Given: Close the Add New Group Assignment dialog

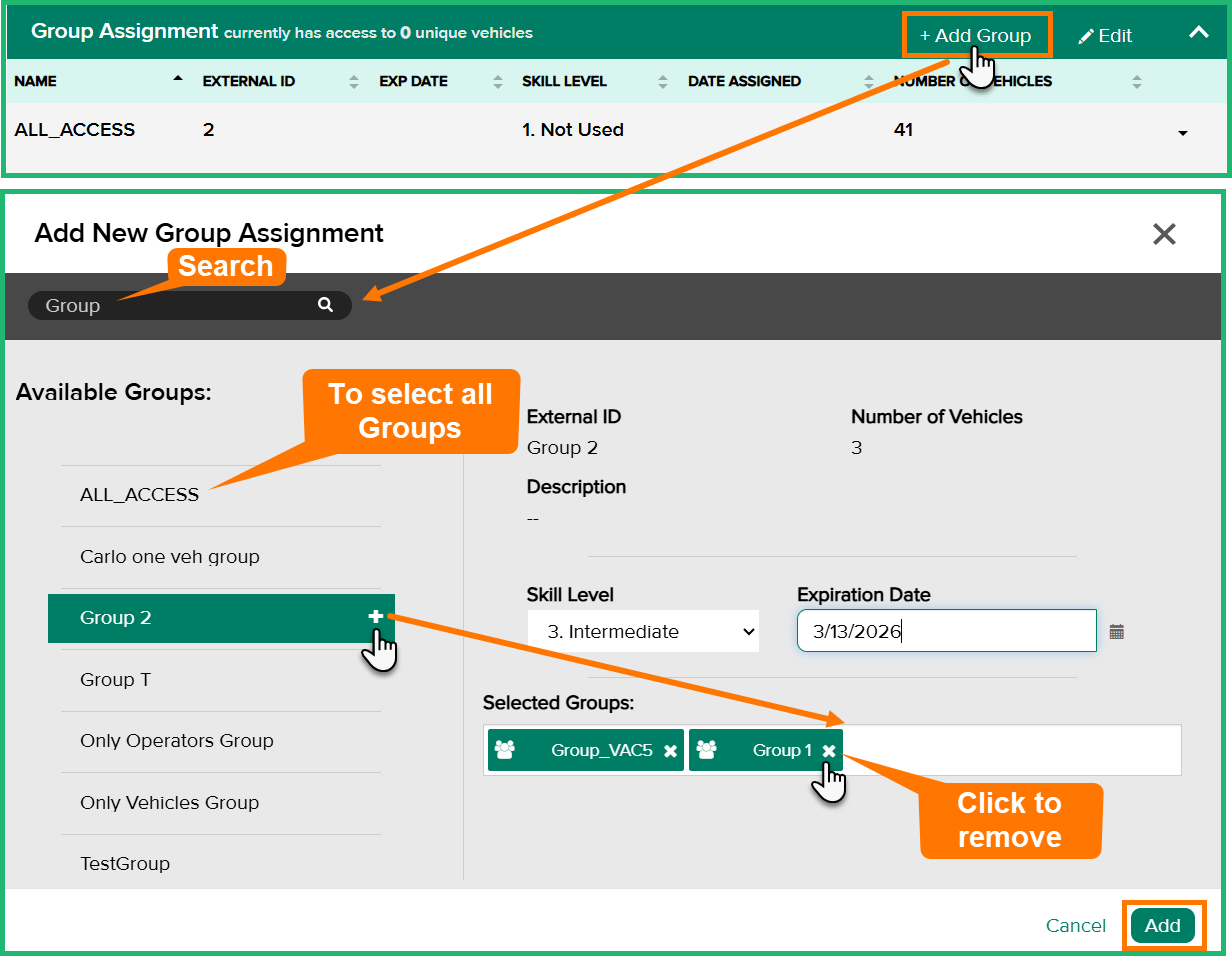Looking at the screenshot, I should tap(1164, 234).
